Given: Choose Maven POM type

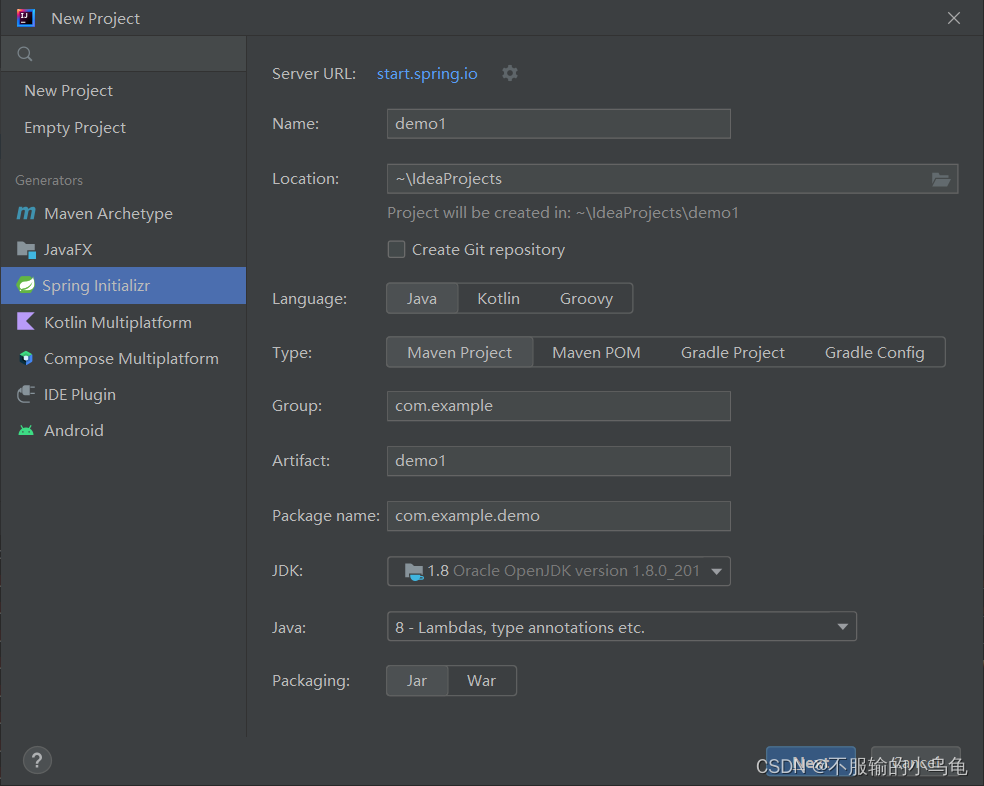Looking at the screenshot, I should pos(596,353).
